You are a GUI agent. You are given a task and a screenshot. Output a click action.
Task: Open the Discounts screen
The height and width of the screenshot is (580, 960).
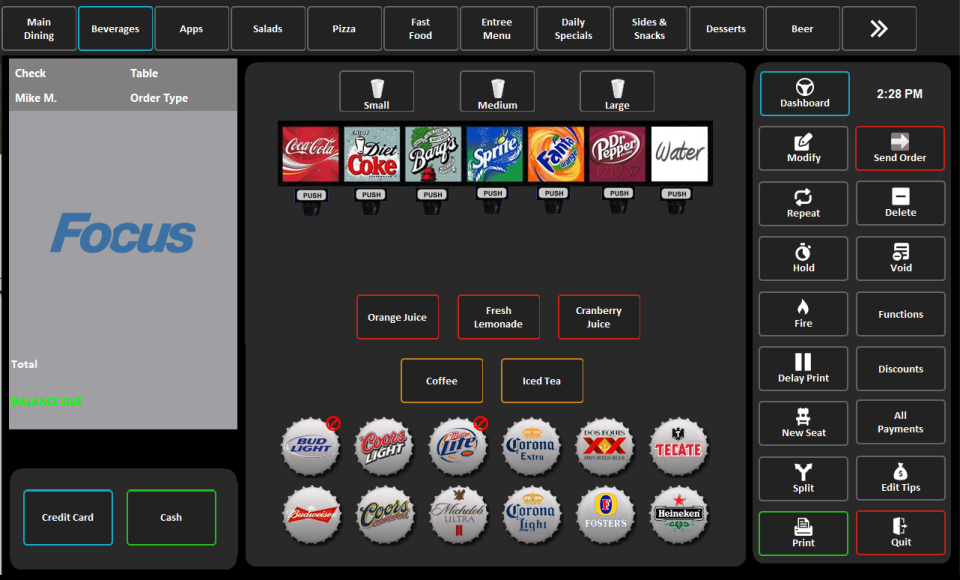[x=900, y=369]
